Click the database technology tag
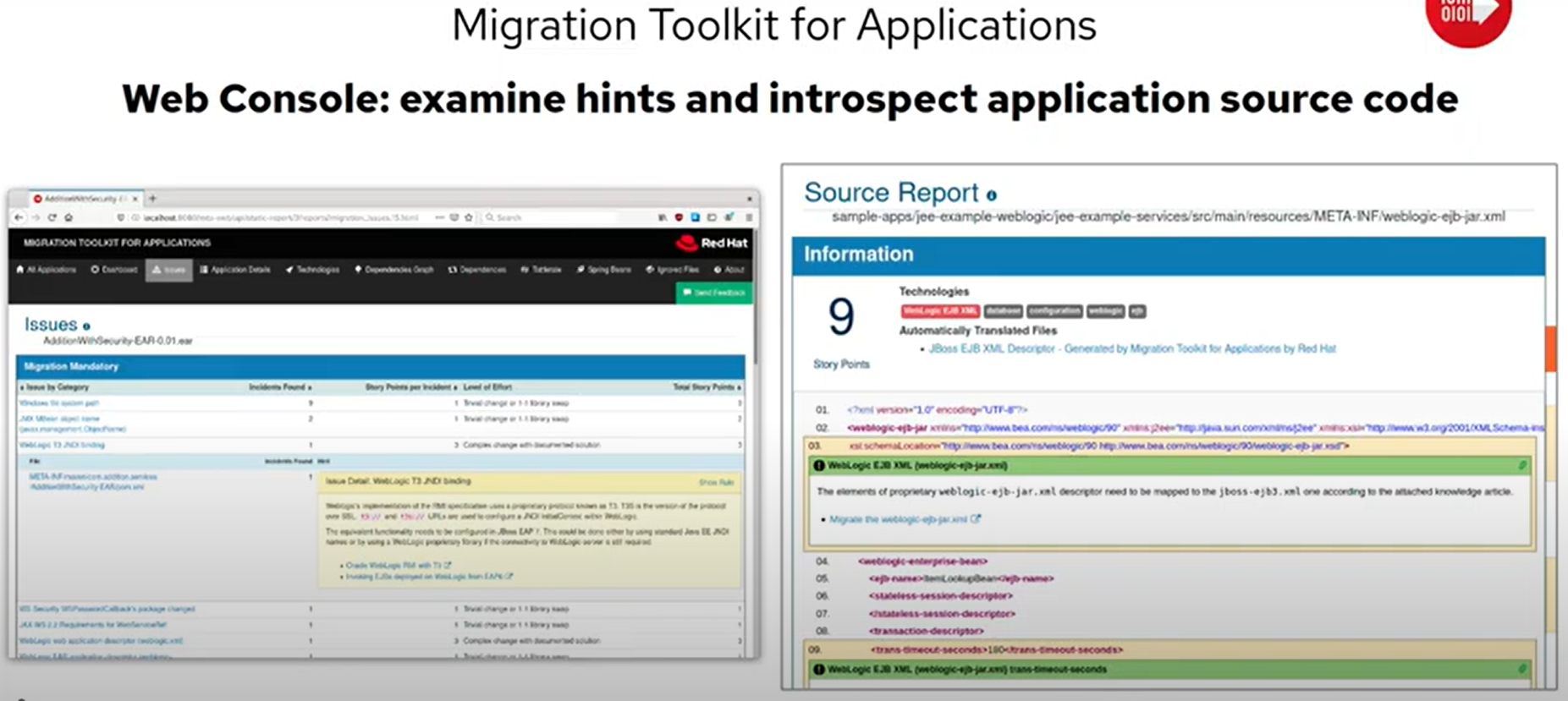Image resolution: width=1568 pixels, height=701 pixels. [1003, 311]
